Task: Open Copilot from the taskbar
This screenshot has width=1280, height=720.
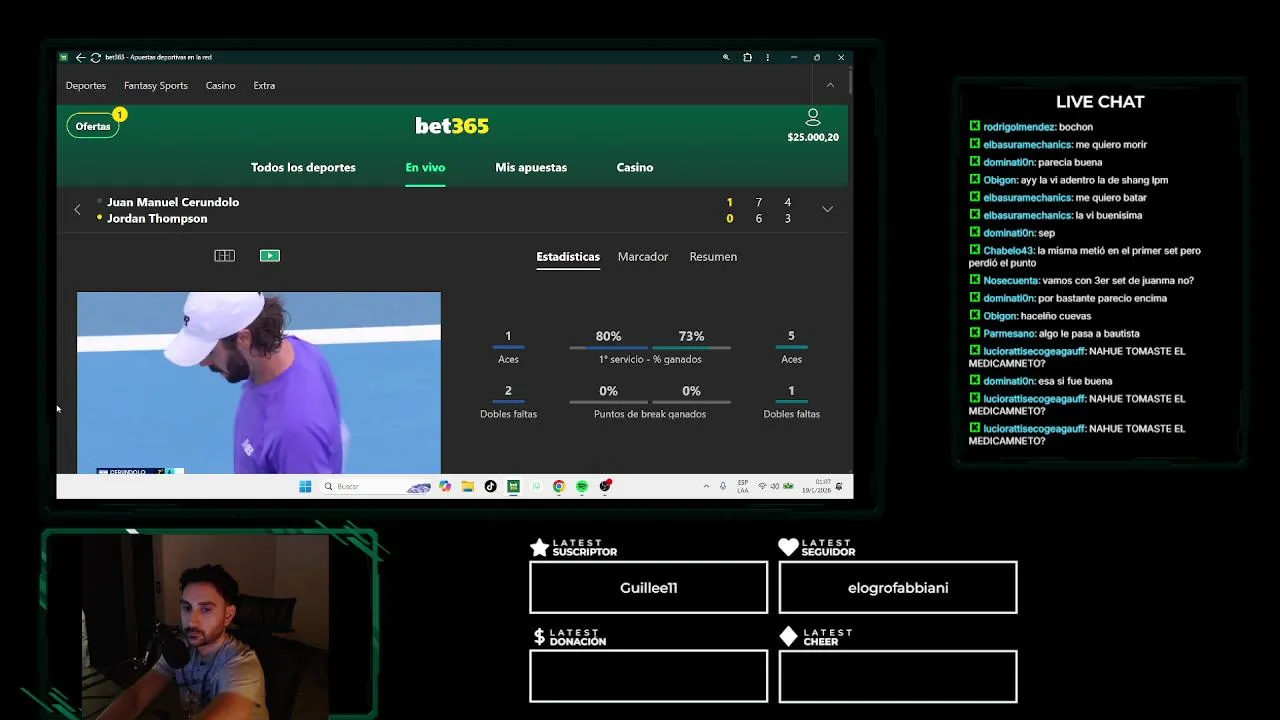Action: 445,487
